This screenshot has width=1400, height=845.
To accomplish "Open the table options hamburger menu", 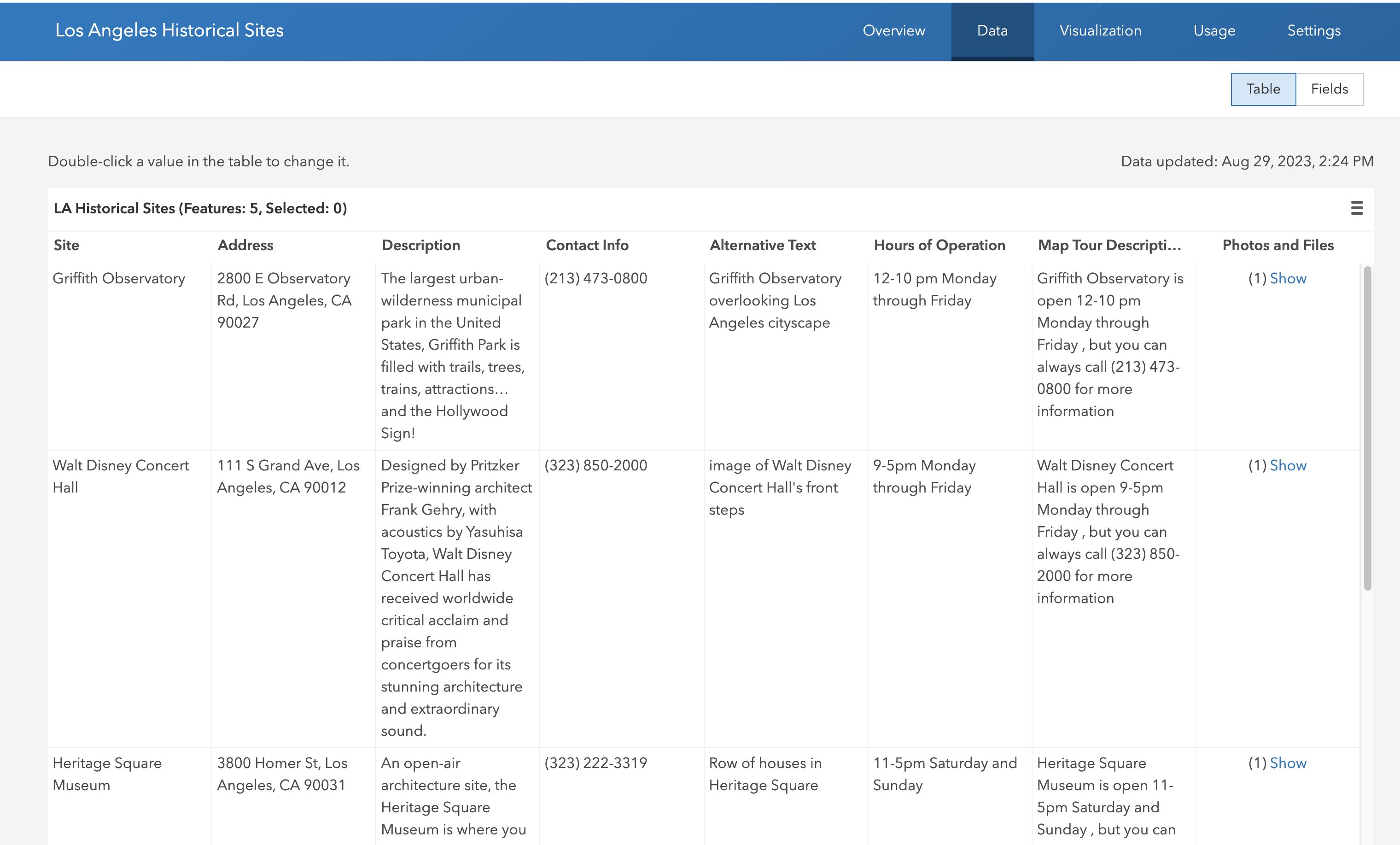I will click(x=1356, y=208).
